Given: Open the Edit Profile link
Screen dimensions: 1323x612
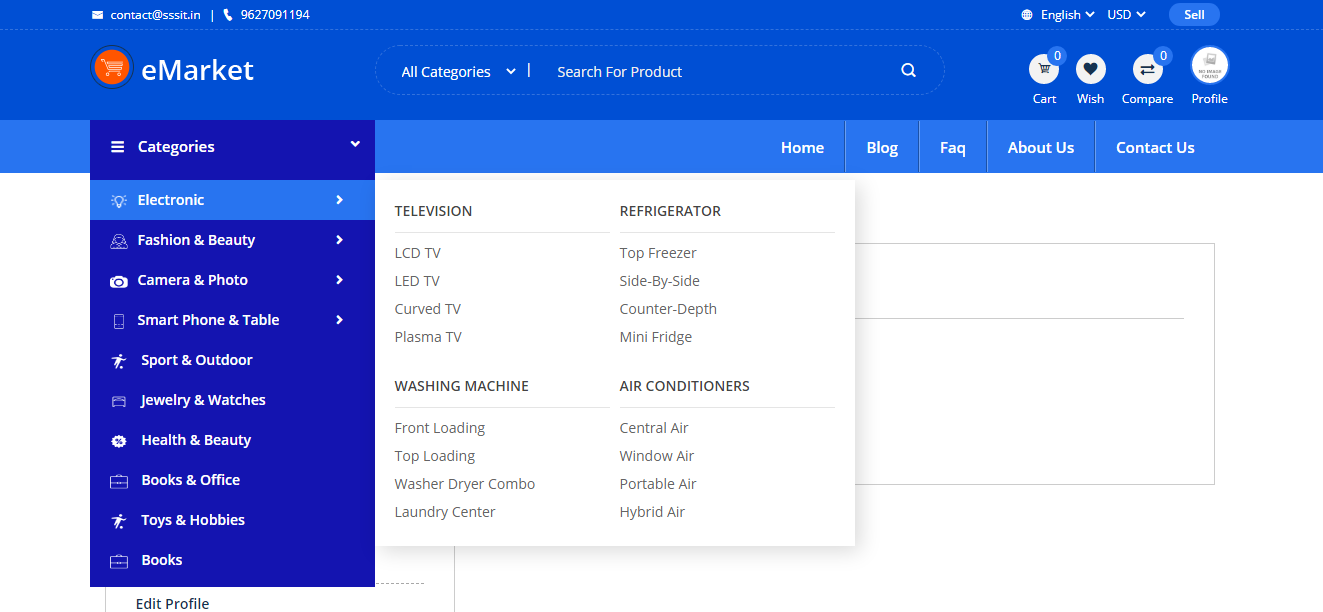Looking at the screenshot, I should pos(172,603).
